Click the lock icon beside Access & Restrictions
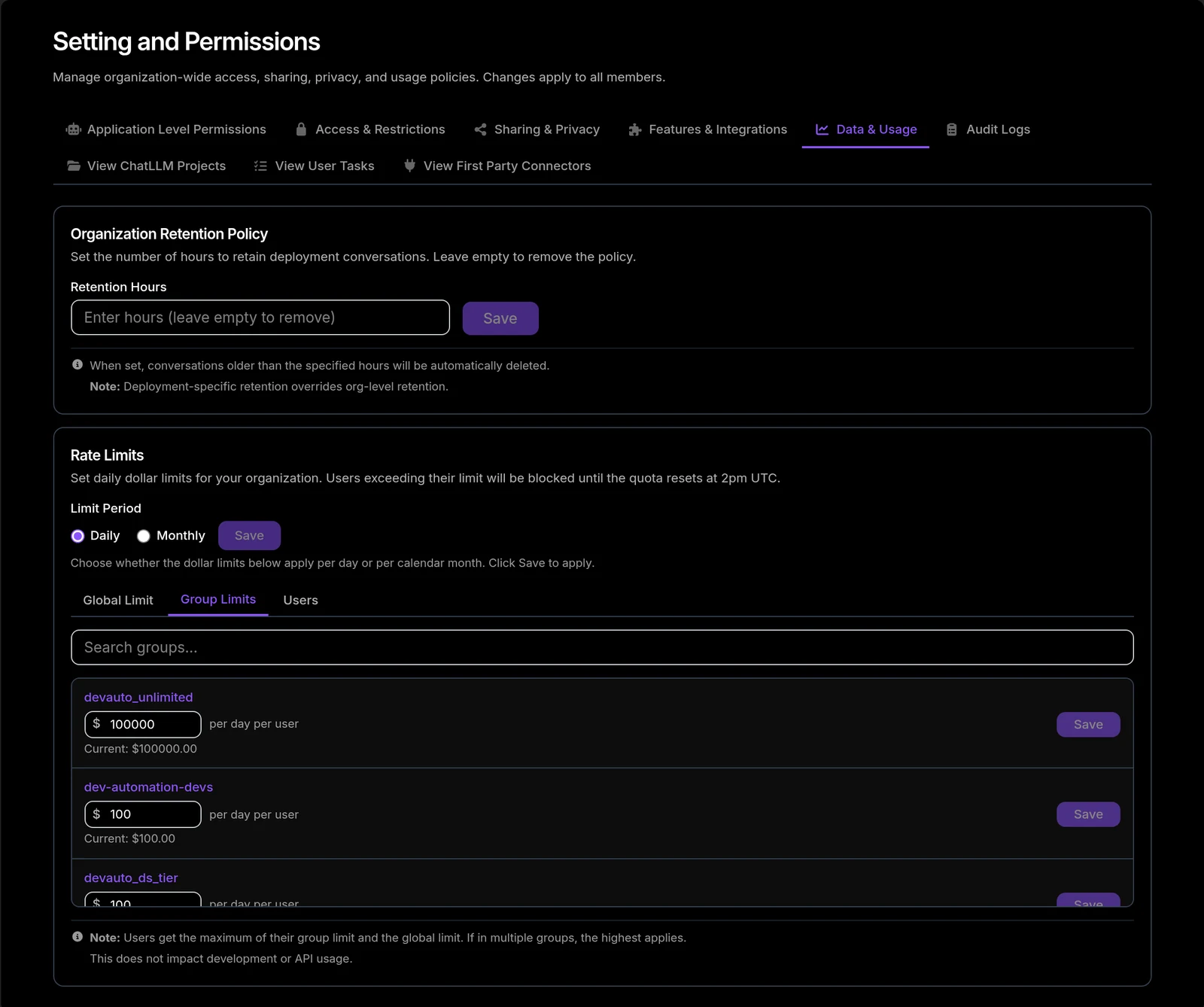 301,129
